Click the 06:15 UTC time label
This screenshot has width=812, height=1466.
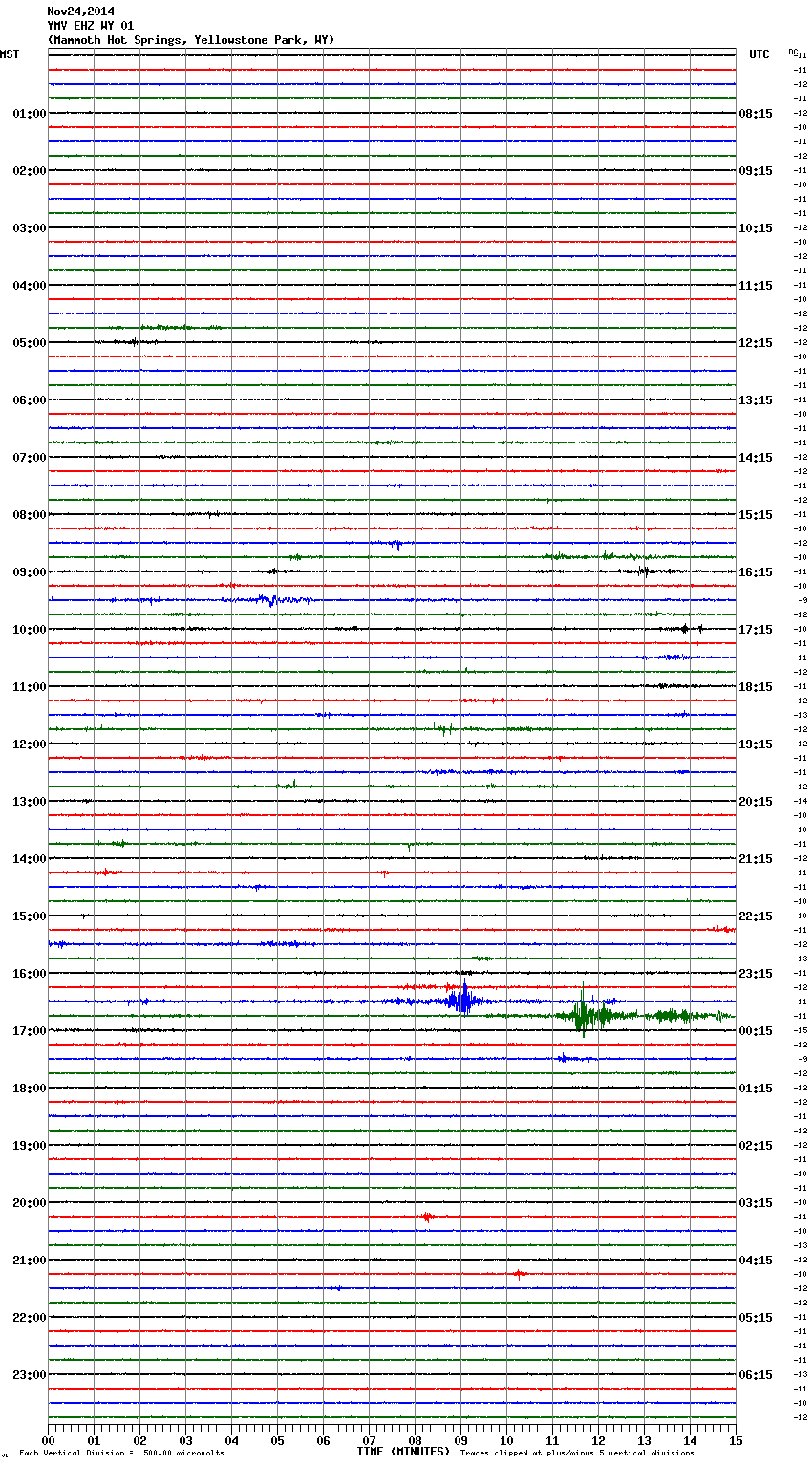(x=756, y=1375)
